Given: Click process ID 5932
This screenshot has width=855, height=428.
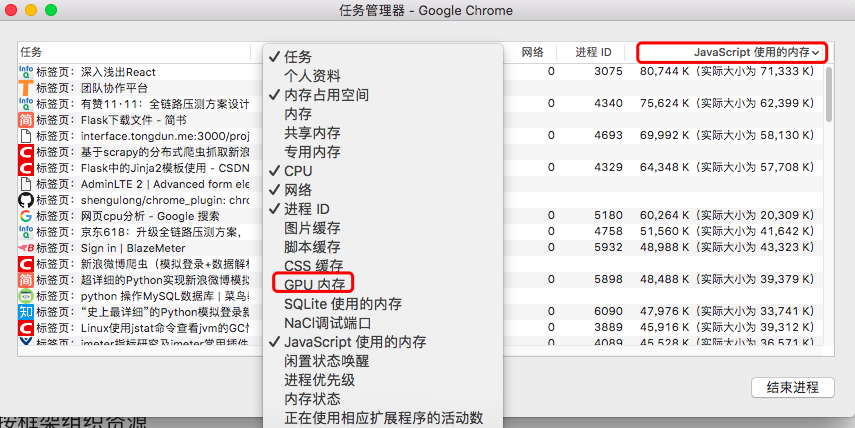Looking at the screenshot, I should coord(608,248).
